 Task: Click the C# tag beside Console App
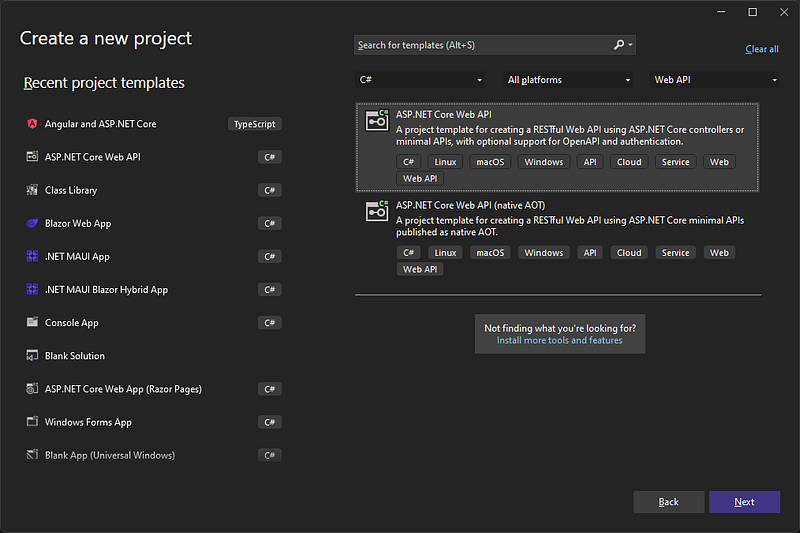tap(269, 323)
